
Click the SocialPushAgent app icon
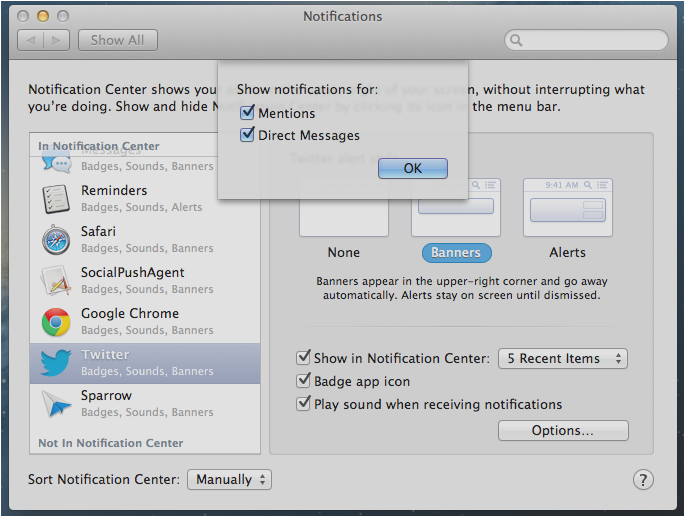[x=56, y=281]
